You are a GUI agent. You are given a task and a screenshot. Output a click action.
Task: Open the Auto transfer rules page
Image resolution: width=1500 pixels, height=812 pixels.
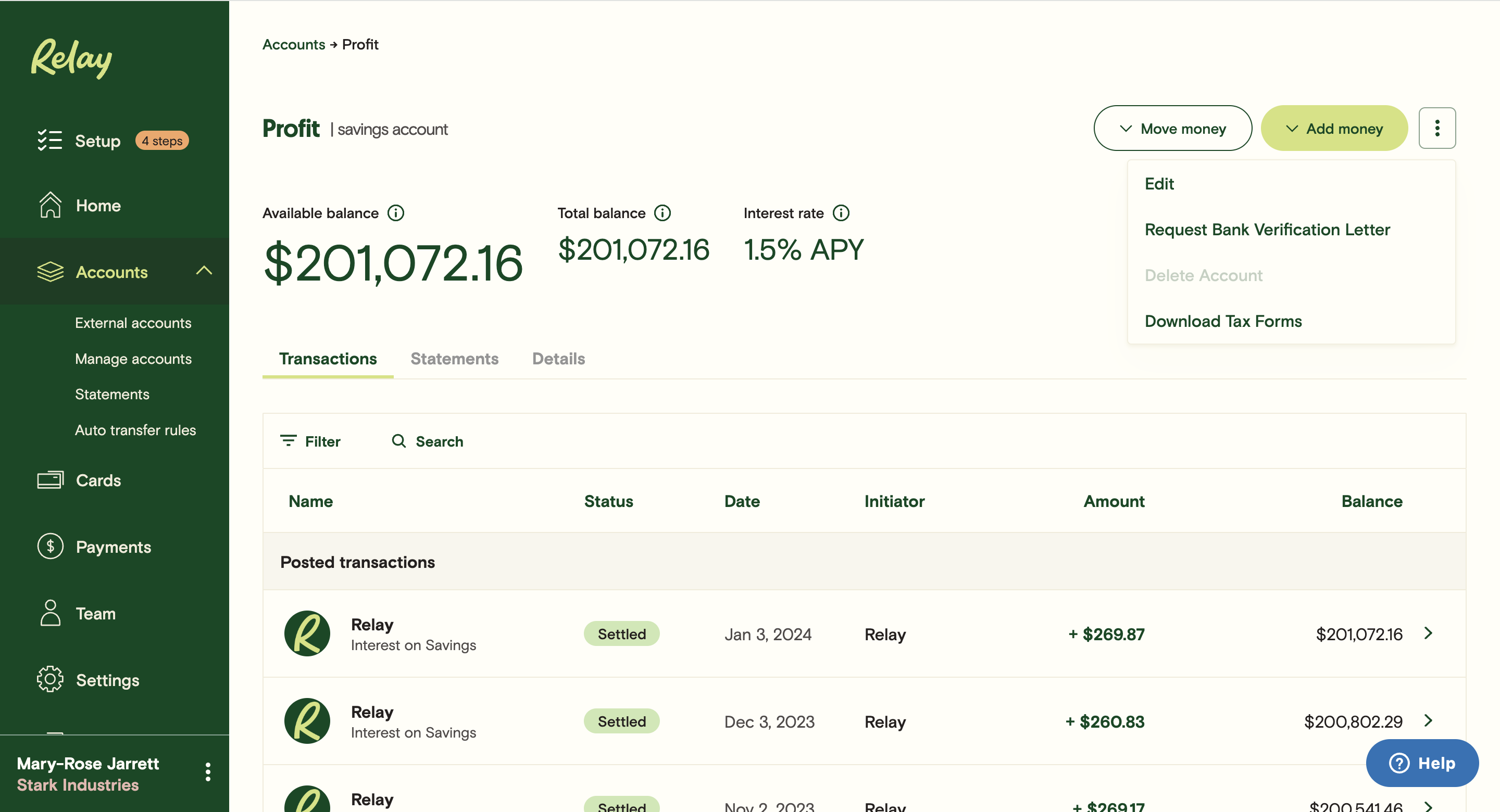pyautogui.click(x=135, y=430)
